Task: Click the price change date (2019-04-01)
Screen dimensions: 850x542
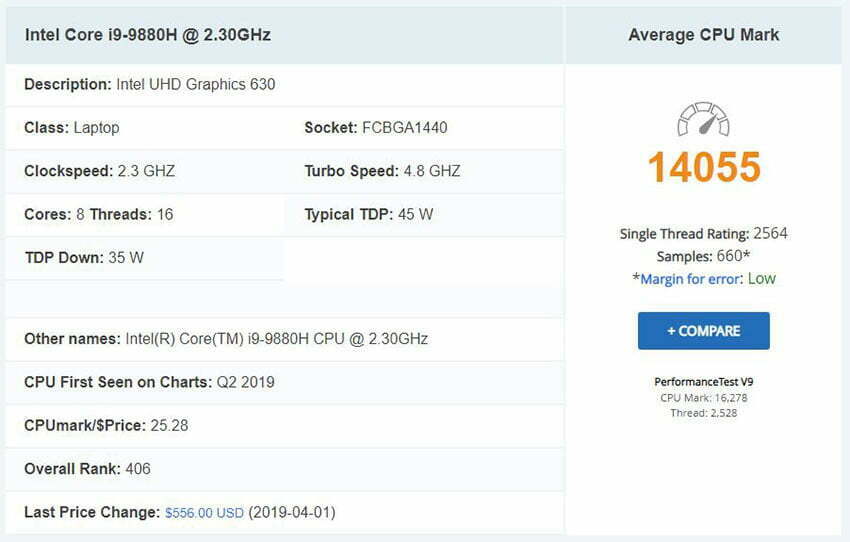Action: point(292,512)
